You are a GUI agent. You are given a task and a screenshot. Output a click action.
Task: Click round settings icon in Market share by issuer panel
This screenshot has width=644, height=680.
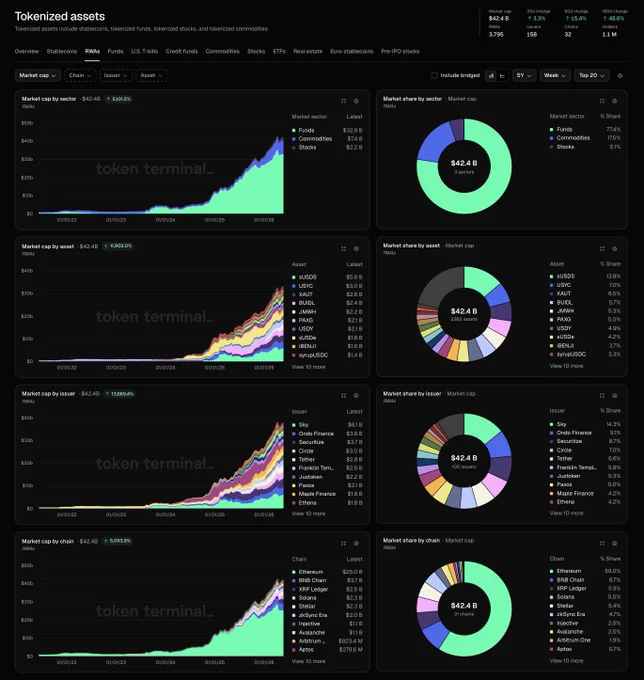[615, 396]
